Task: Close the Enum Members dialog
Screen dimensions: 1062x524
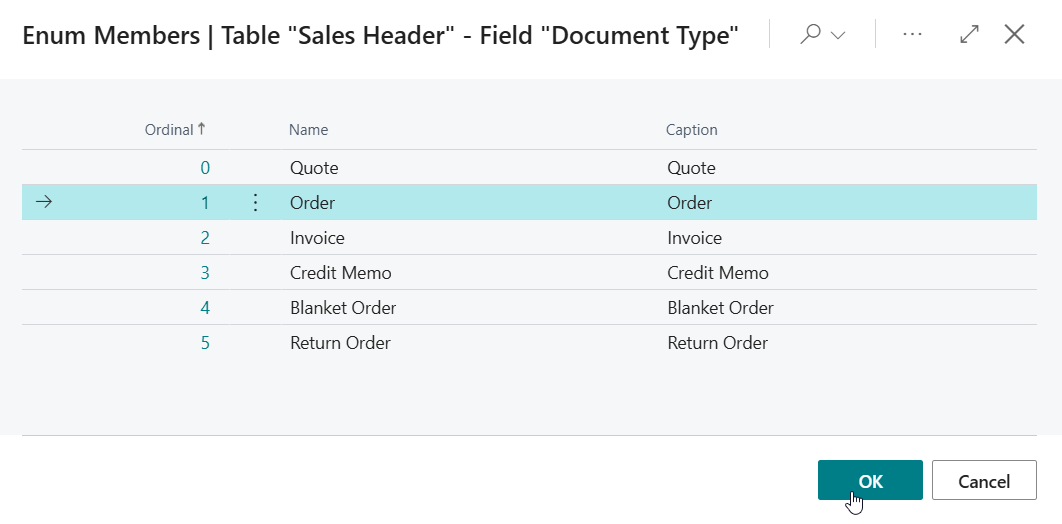Action: click(1014, 34)
